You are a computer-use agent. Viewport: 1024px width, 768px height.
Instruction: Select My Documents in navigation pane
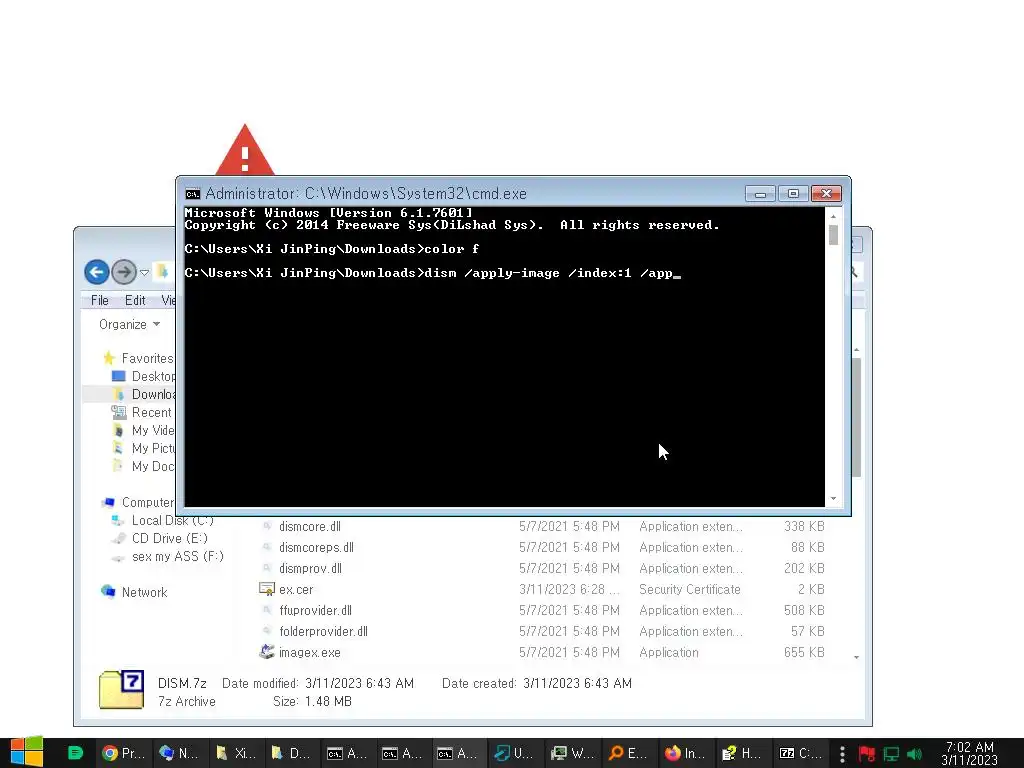144,466
